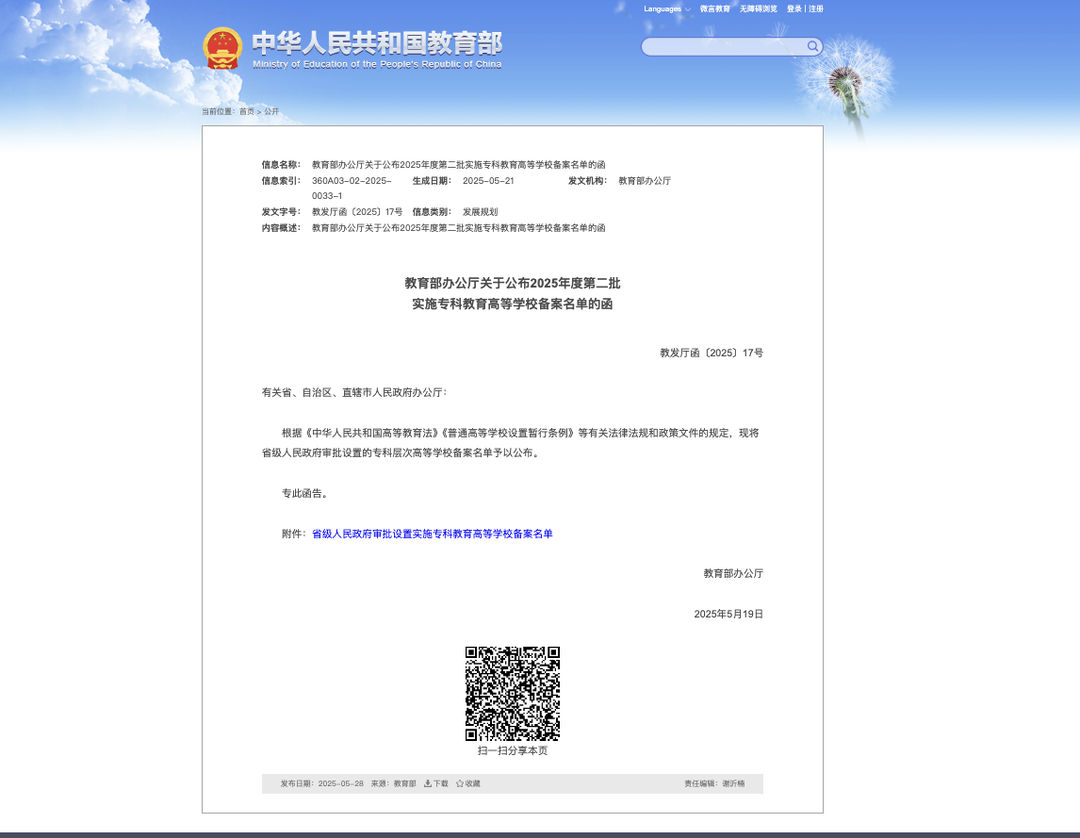This screenshot has height=838, width=1080.
Task: Click the 中华人民共和国教育部 site title
Action: [376, 43]
